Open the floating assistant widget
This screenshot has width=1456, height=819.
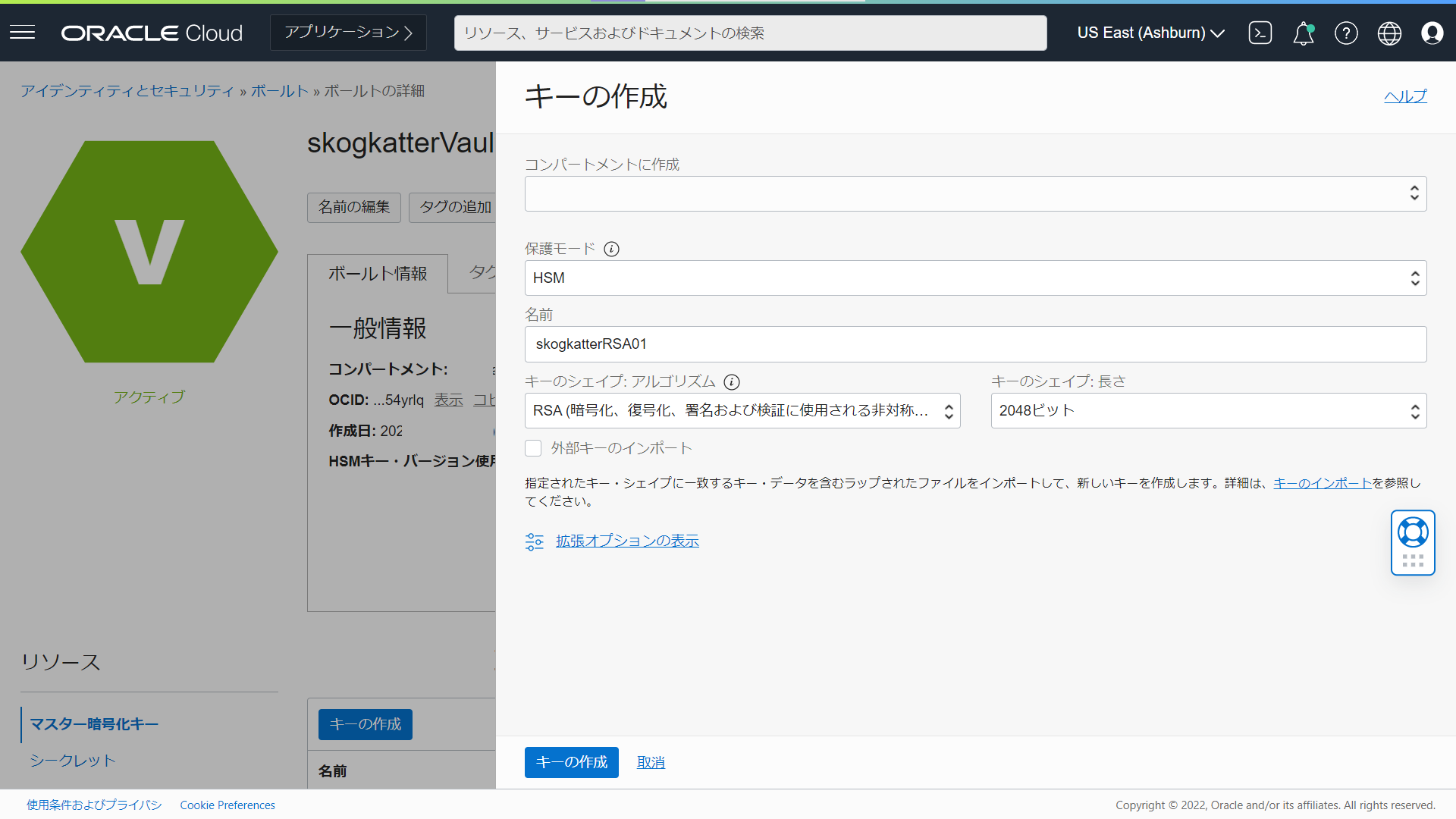click(1413, 542)
